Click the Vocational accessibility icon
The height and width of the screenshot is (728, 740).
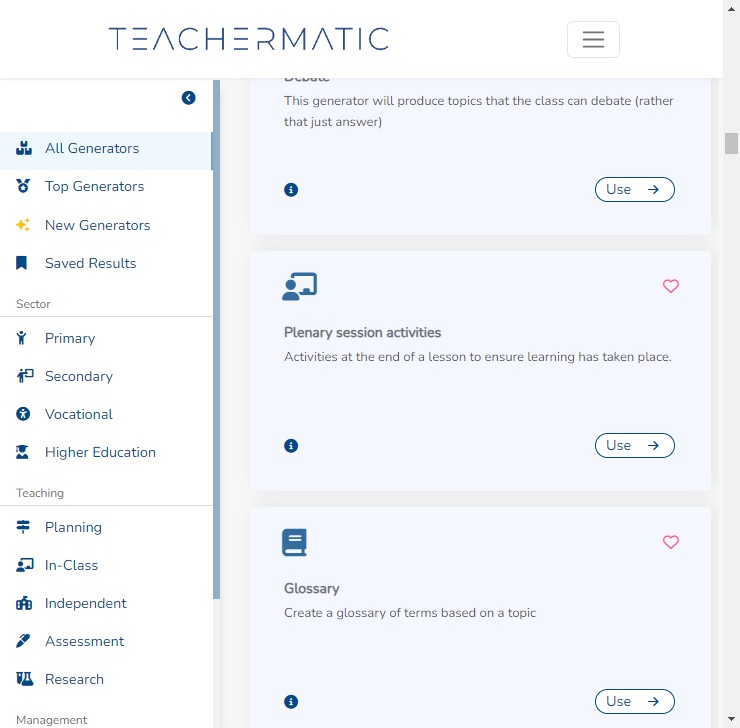point(23,414)
